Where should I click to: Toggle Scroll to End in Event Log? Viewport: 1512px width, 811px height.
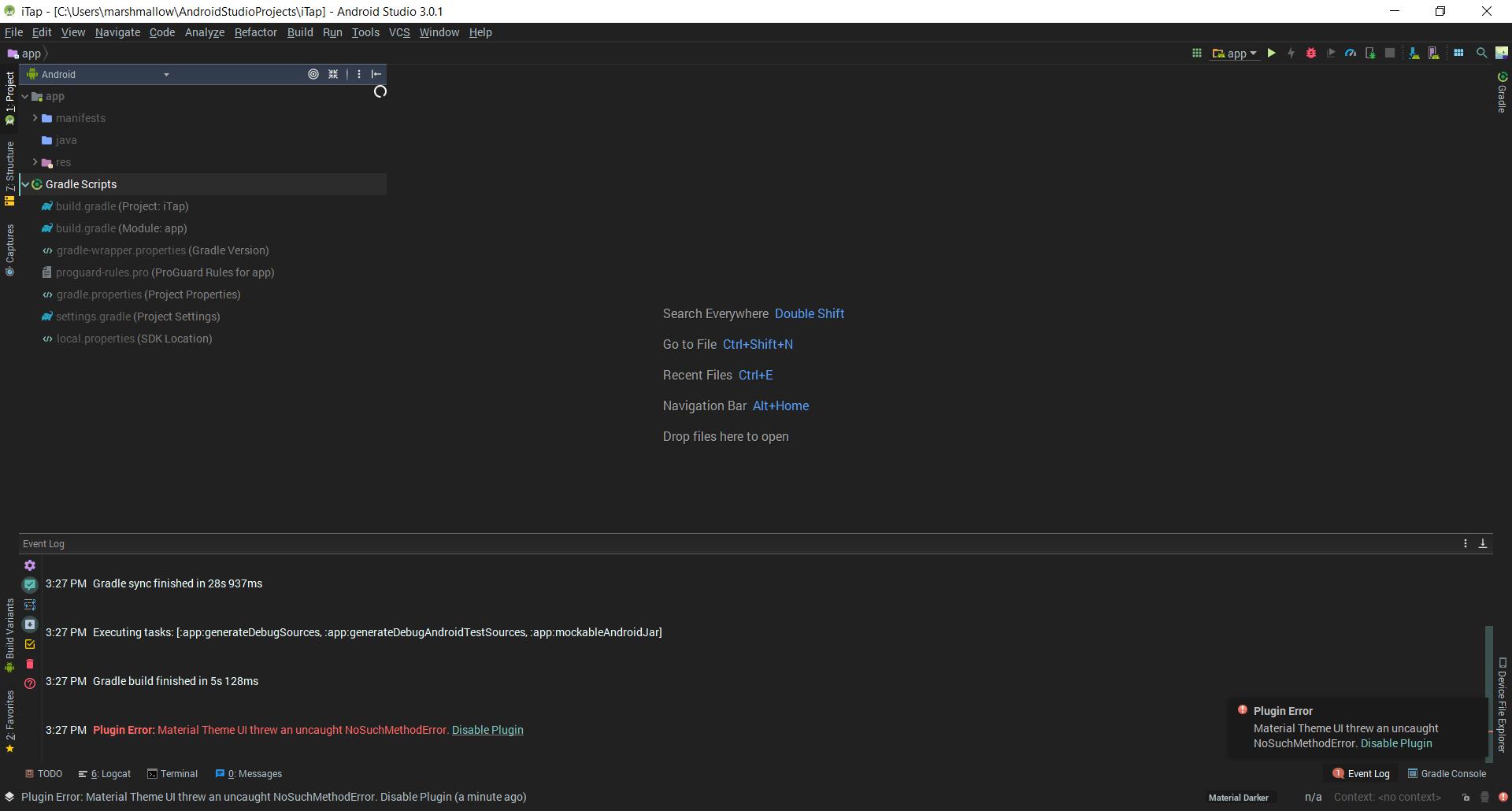(x=30, y=624)
